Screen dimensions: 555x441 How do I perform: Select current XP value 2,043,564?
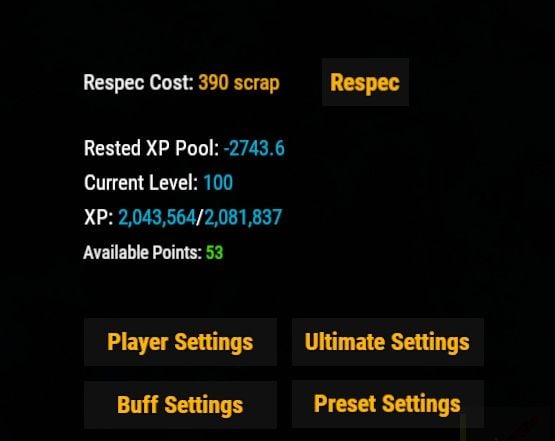pos(157,217)
